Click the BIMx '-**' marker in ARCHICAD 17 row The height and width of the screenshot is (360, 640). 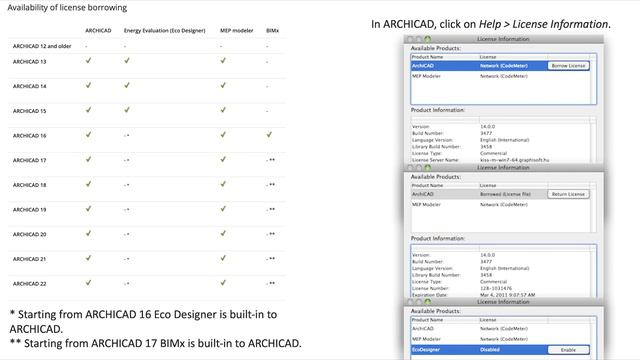(270, 160)
